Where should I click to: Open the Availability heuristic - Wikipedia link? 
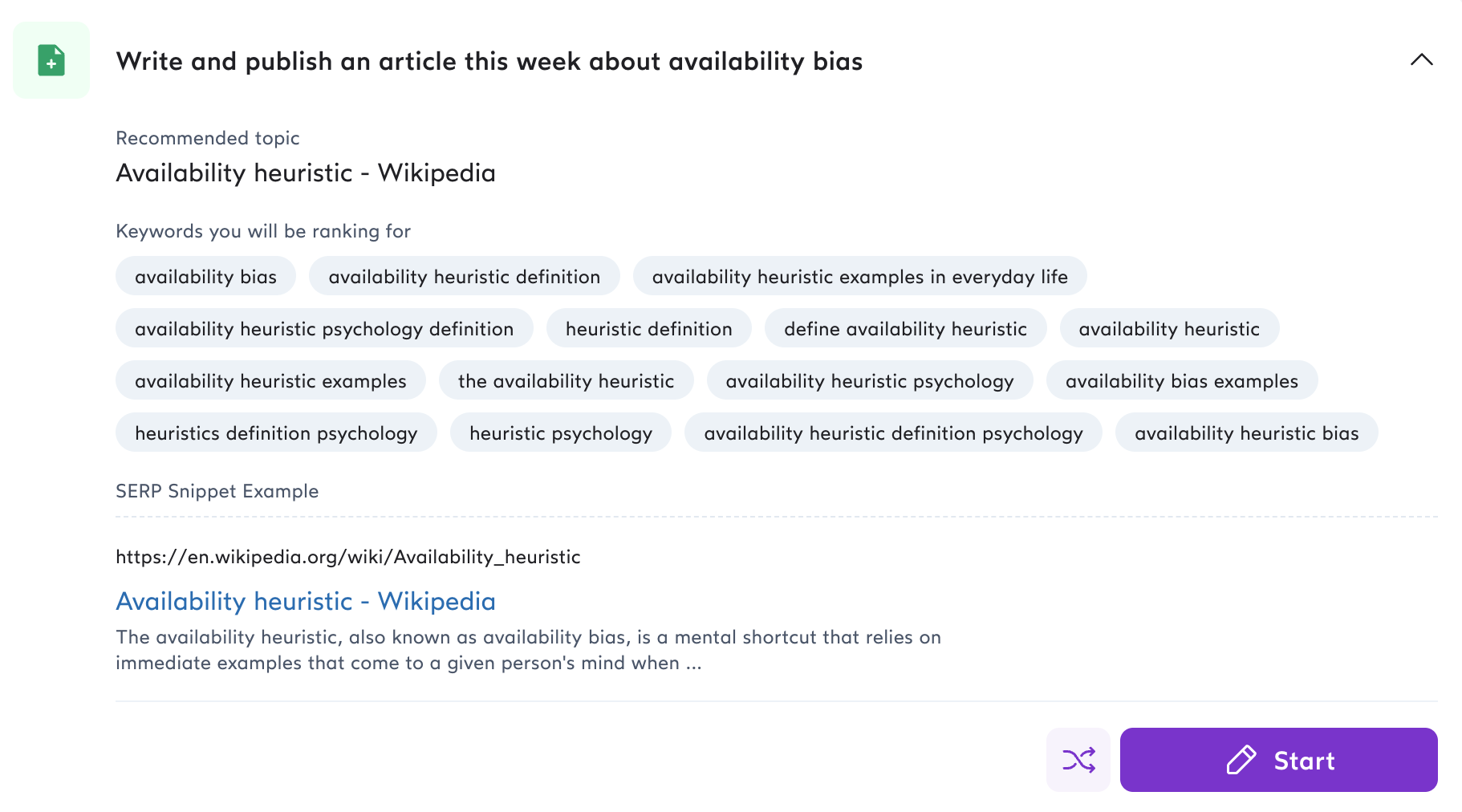(305, 601)
